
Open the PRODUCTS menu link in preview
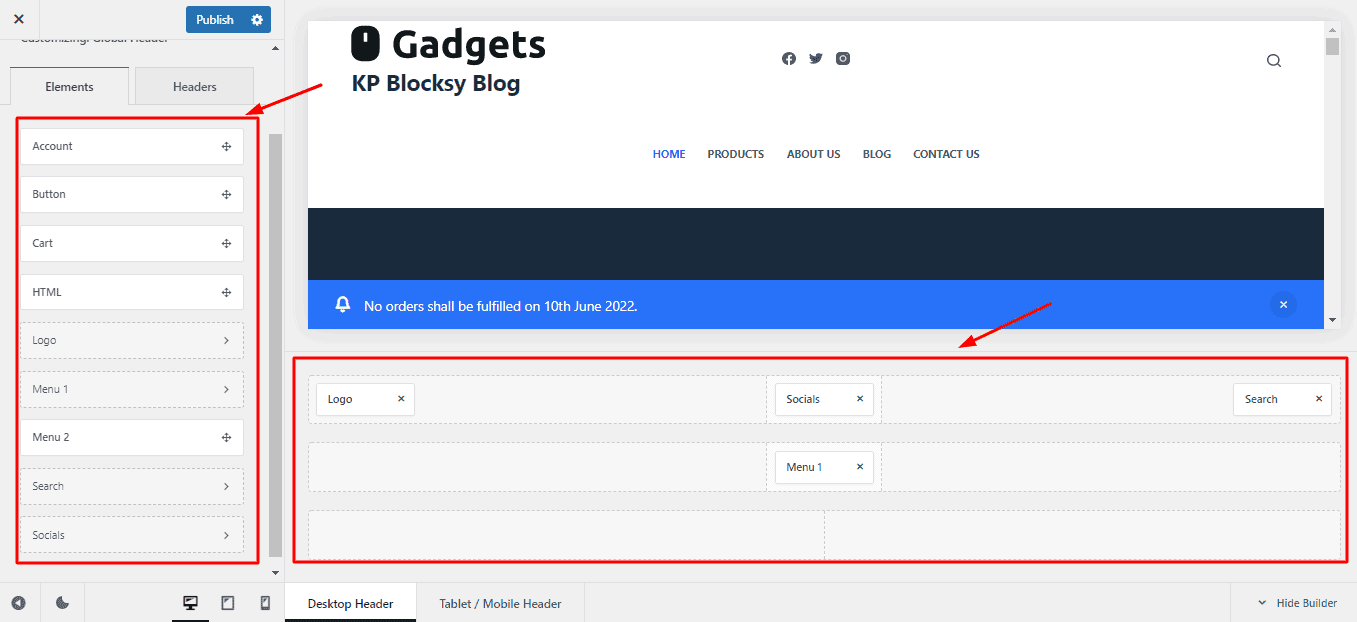tap(735, 155)
